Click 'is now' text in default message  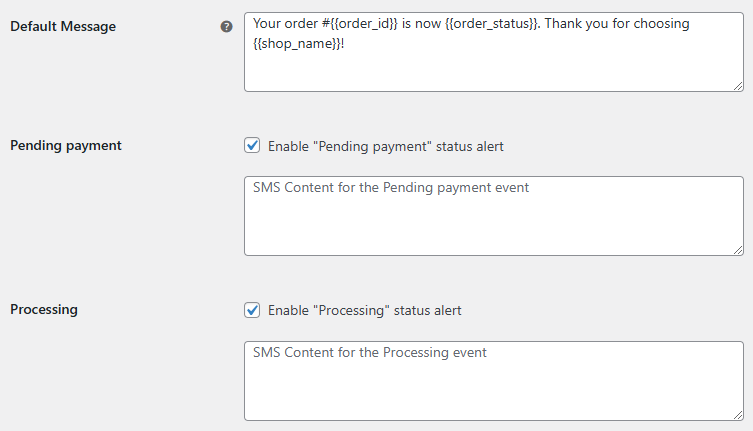(x=421, y=24)
